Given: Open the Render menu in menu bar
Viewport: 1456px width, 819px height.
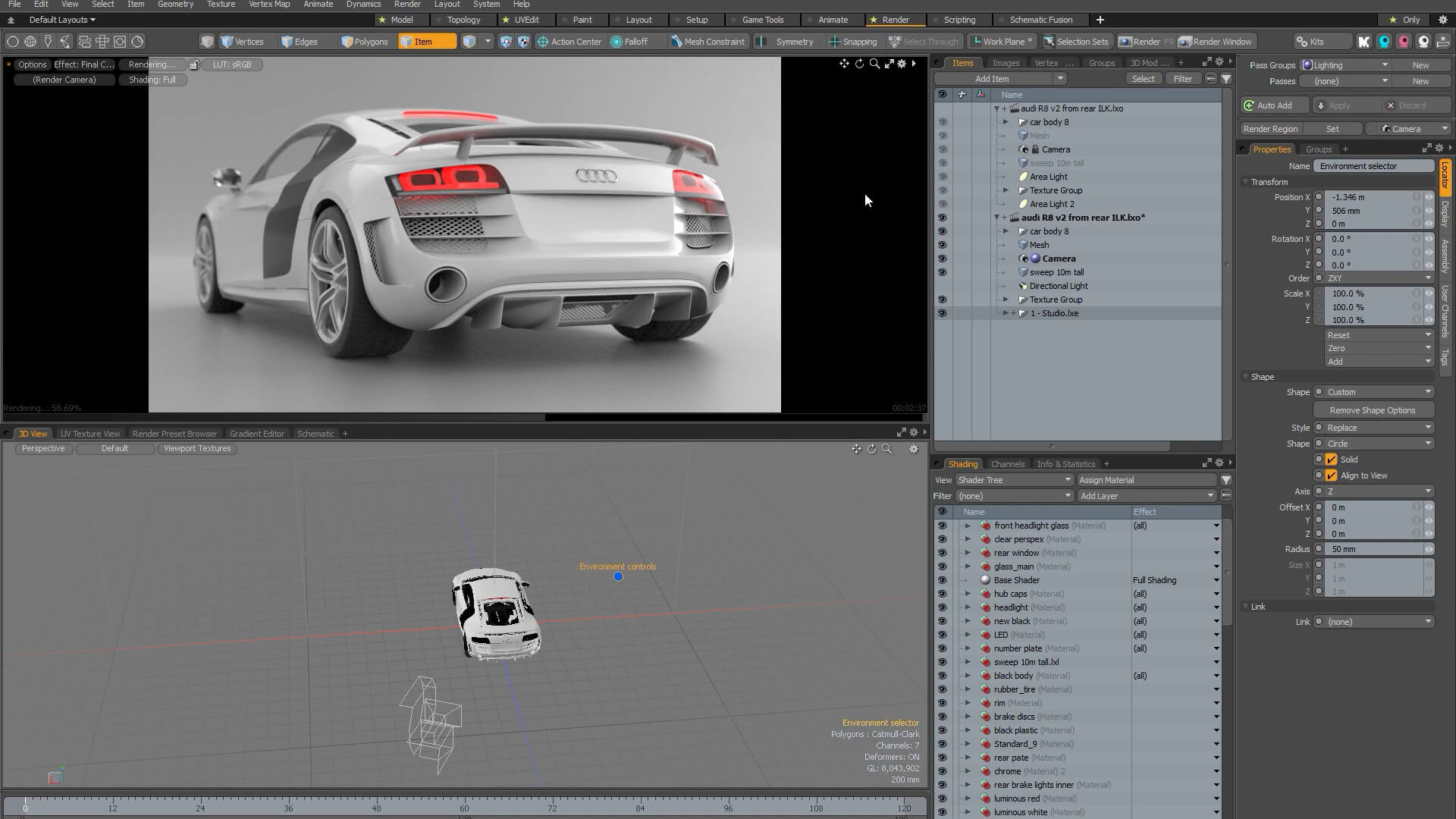Looking at the screenshot, I should pos(407,5).
